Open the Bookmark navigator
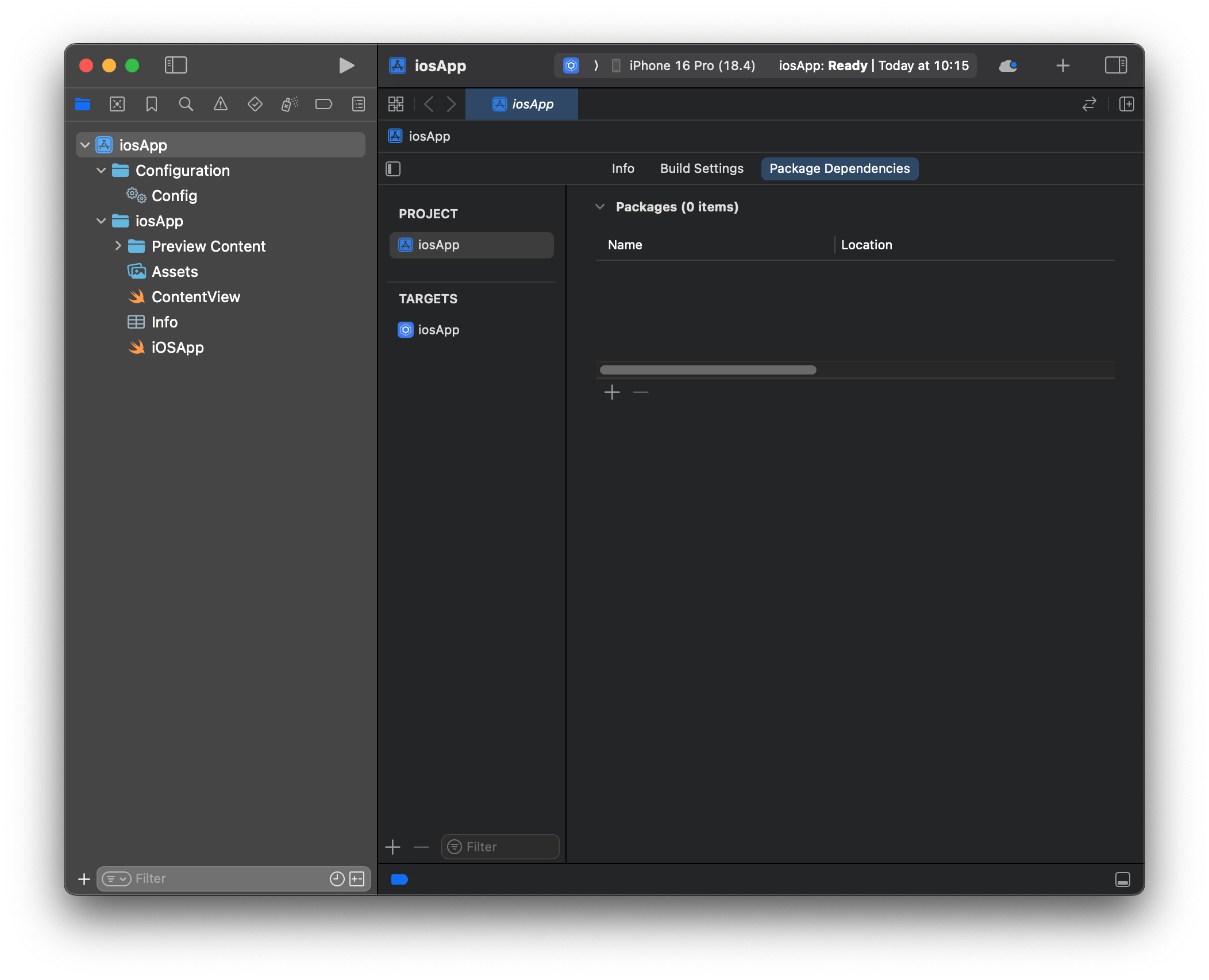The image size is (1209, 980). (x=152, y=104)
